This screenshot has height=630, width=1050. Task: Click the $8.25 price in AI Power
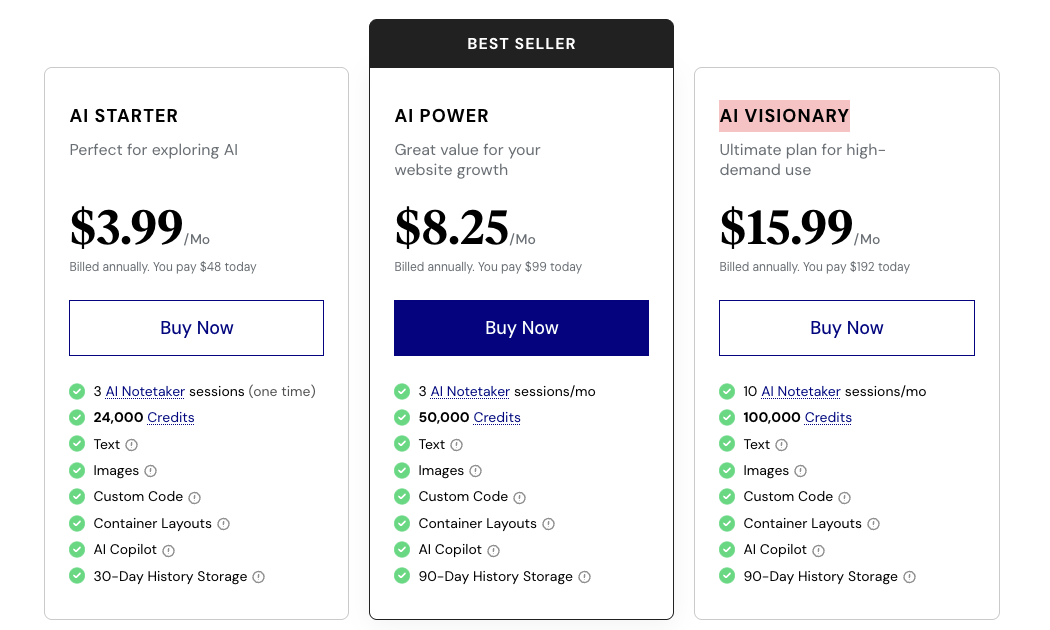tap(452, 228)
